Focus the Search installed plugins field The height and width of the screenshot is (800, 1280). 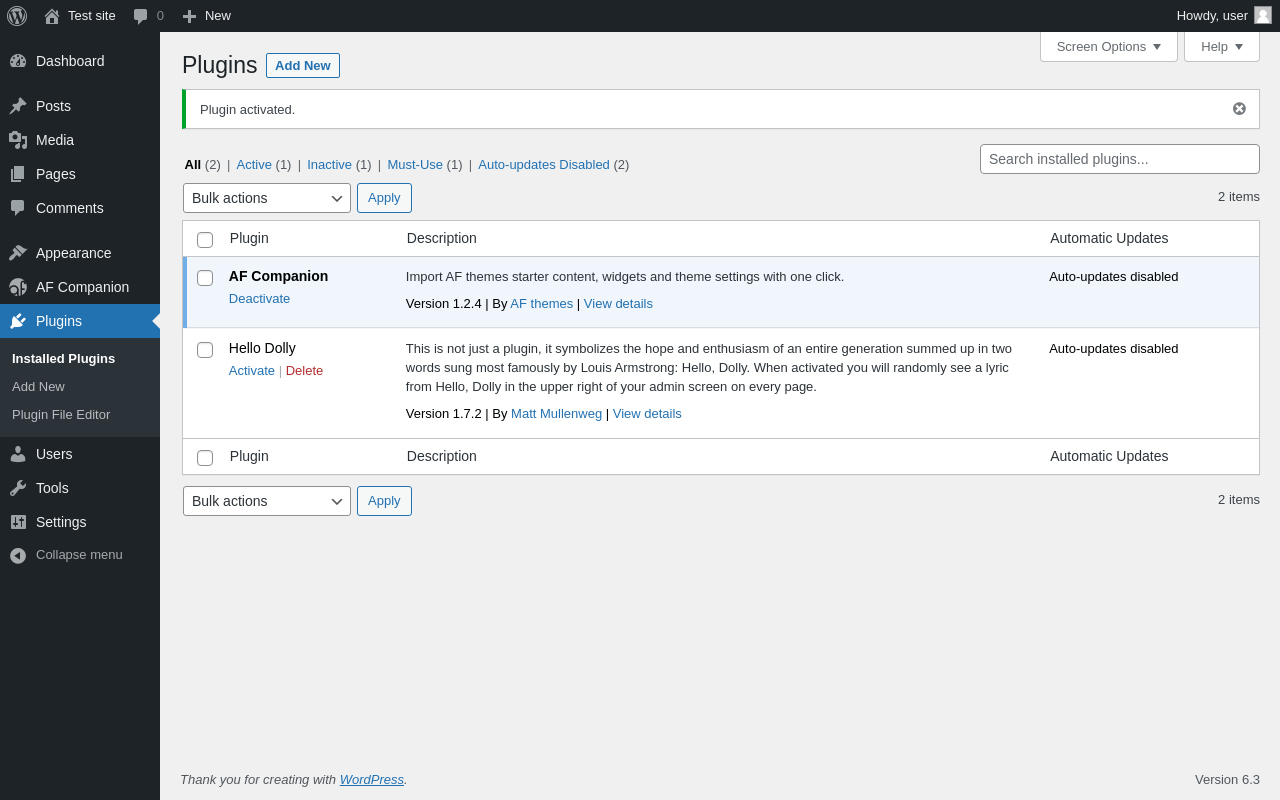[1120, 159]
